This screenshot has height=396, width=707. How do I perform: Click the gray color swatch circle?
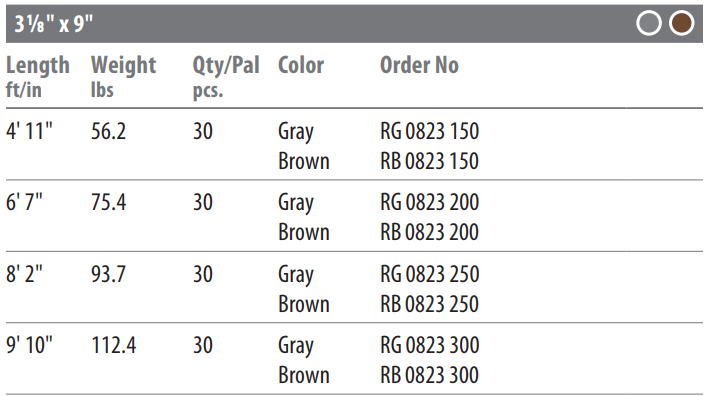coord(649,23)
